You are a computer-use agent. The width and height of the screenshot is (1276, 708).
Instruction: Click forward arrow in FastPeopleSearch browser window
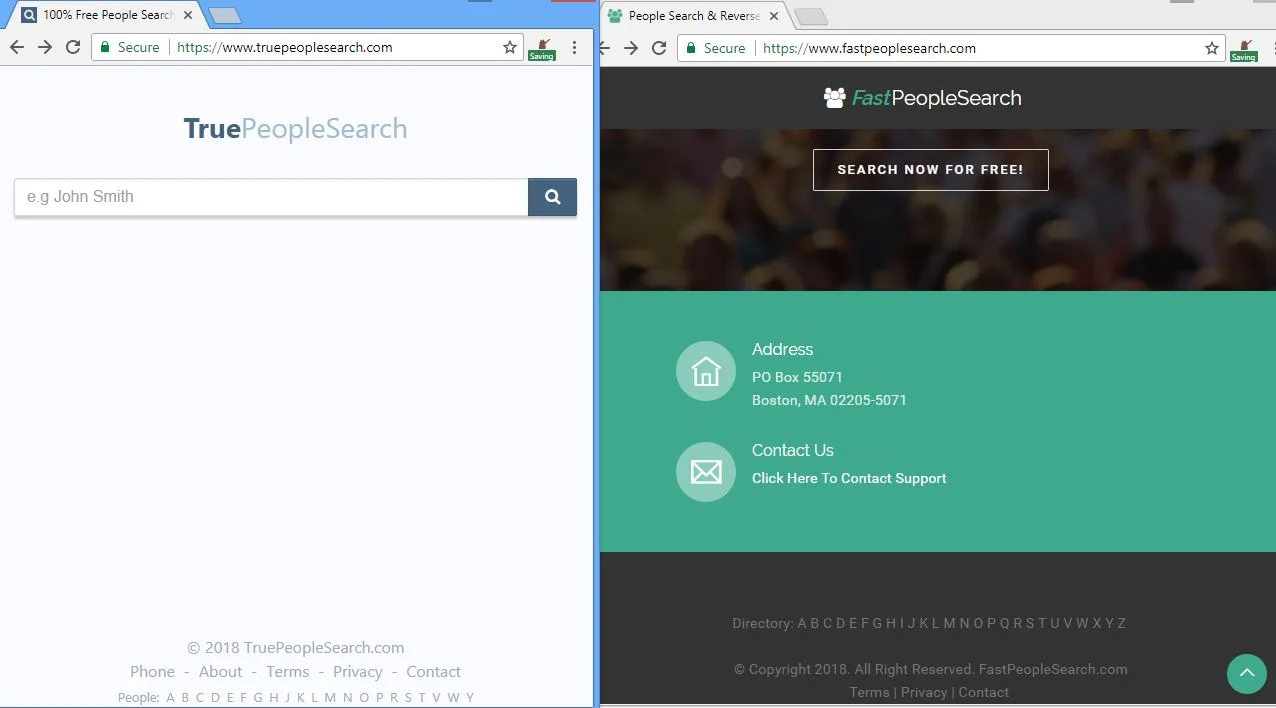pyautogui.click(x=631, y=48)
